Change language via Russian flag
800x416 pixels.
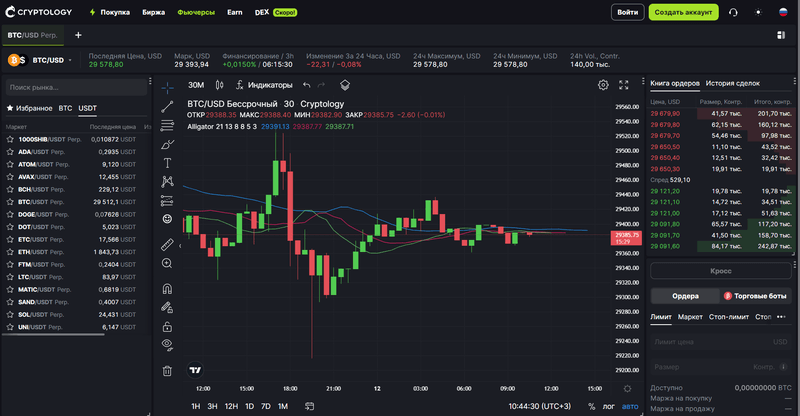[783, 12]
